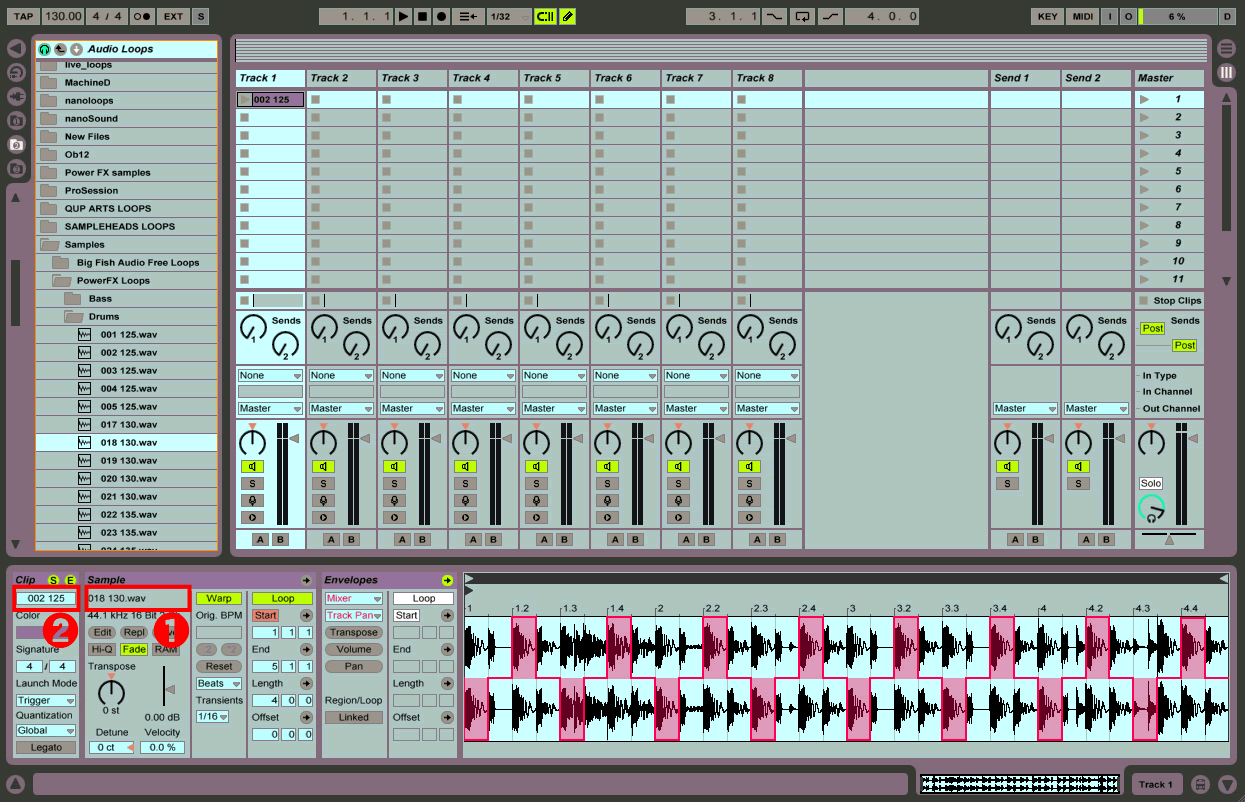Image resolution: width=1245 pixels, height=802 pixels.
Task: Click the TAP tempo button
Action: (x=23, y=16)
